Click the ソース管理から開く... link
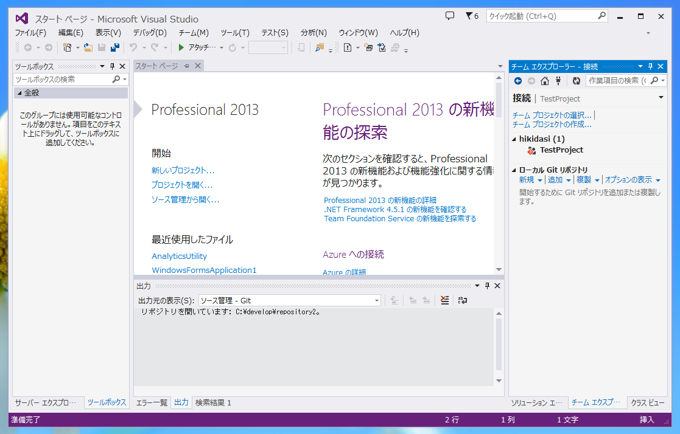Viewport: 680px width, 434px height. click(x=186, y=200)
